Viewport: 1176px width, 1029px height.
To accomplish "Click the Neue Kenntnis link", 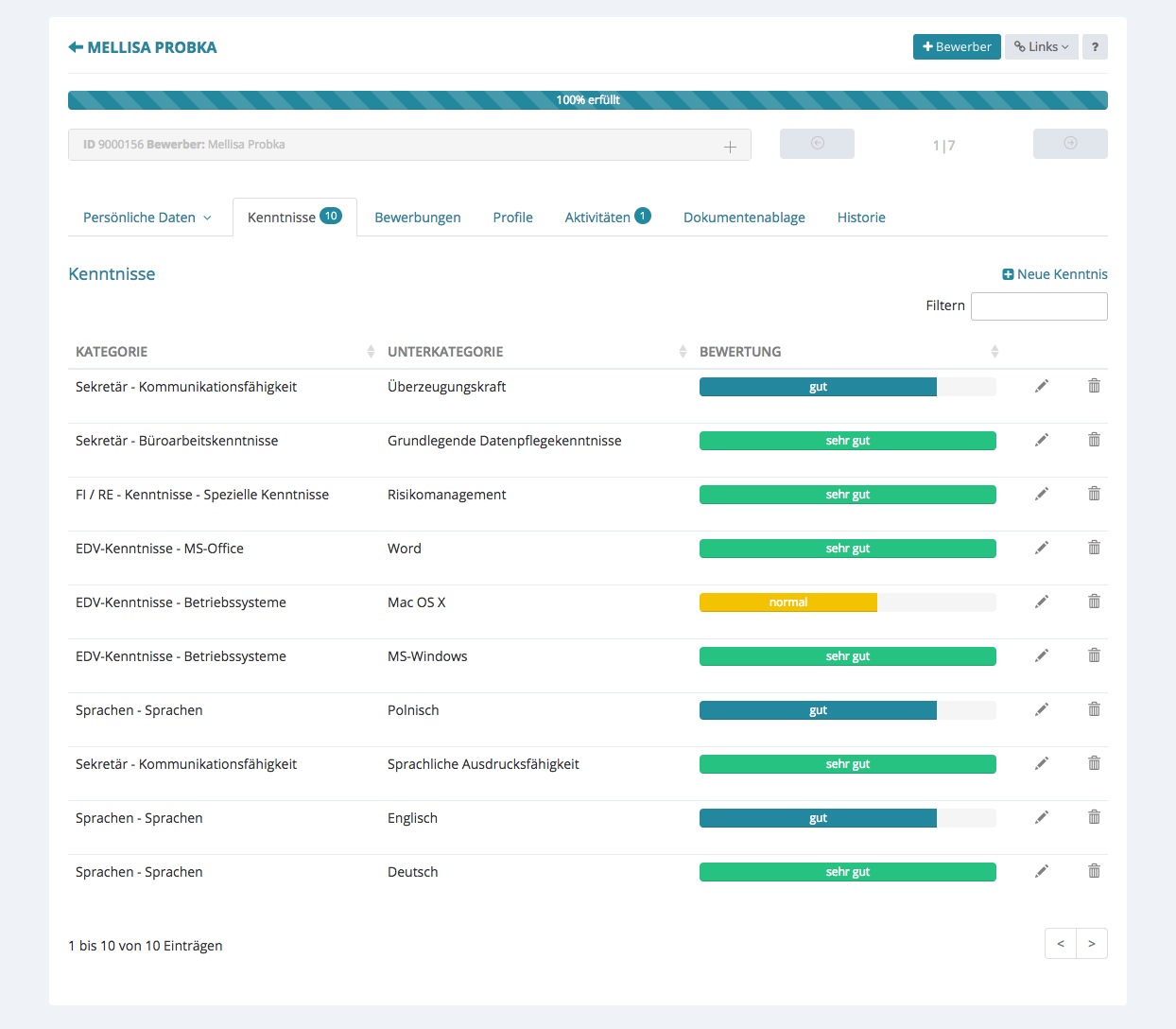I will (x=1054, y=274).
